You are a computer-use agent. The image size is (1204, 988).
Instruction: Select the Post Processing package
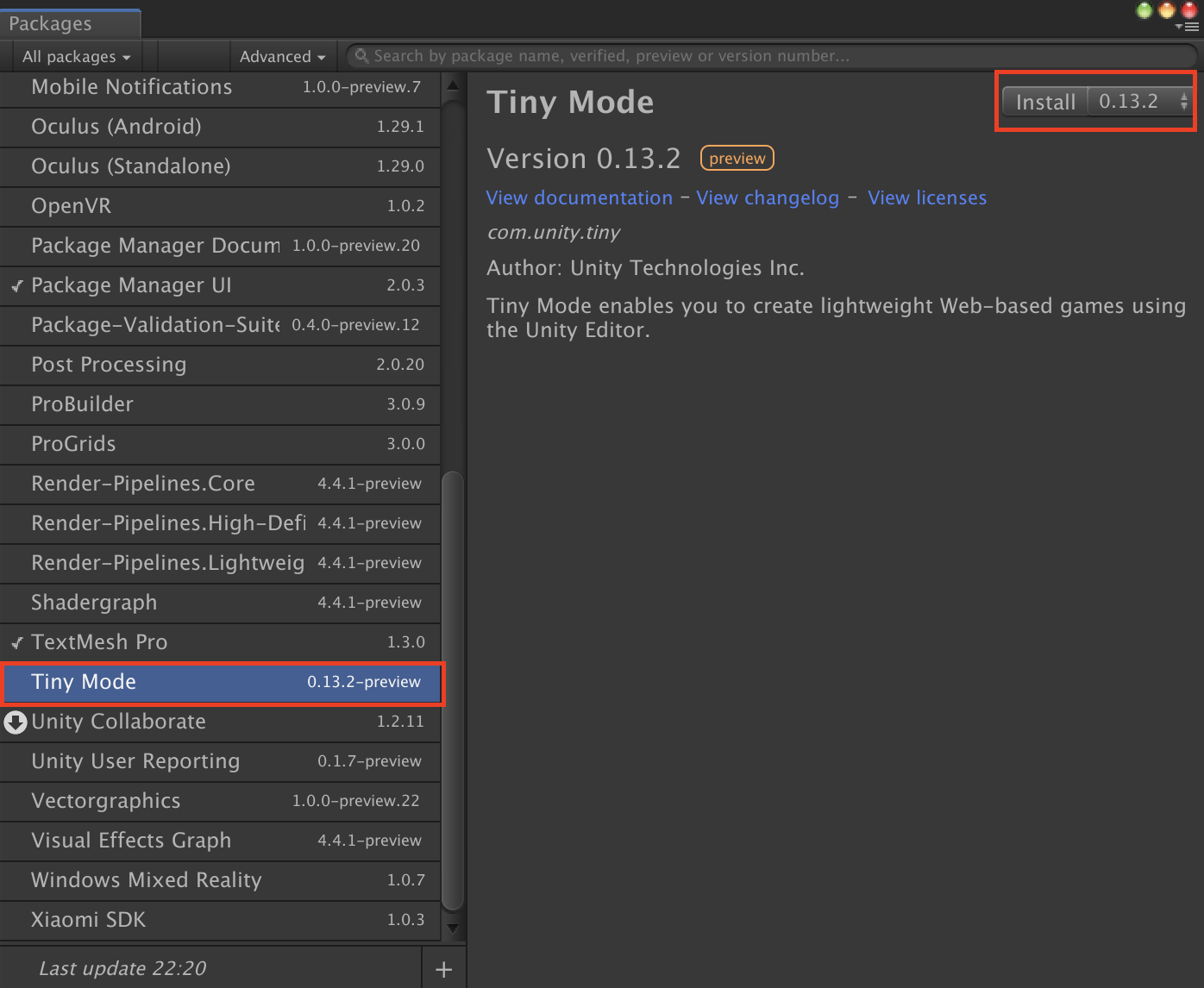[220, 365]
